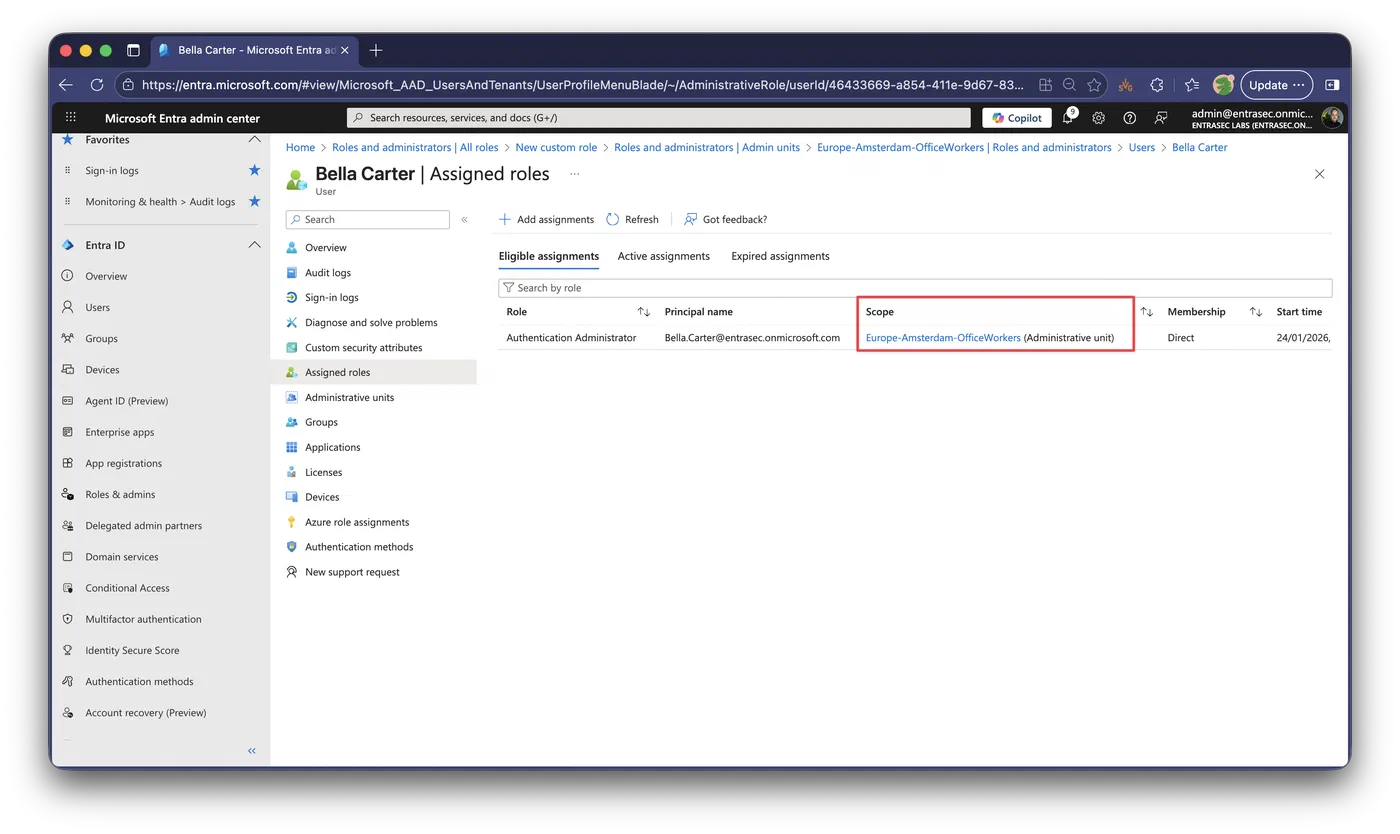Image resolution: width=1400 pixels, height=834 pixels.
Task: Open Diagnose and solve problems
Action: (x=371, y=322)
